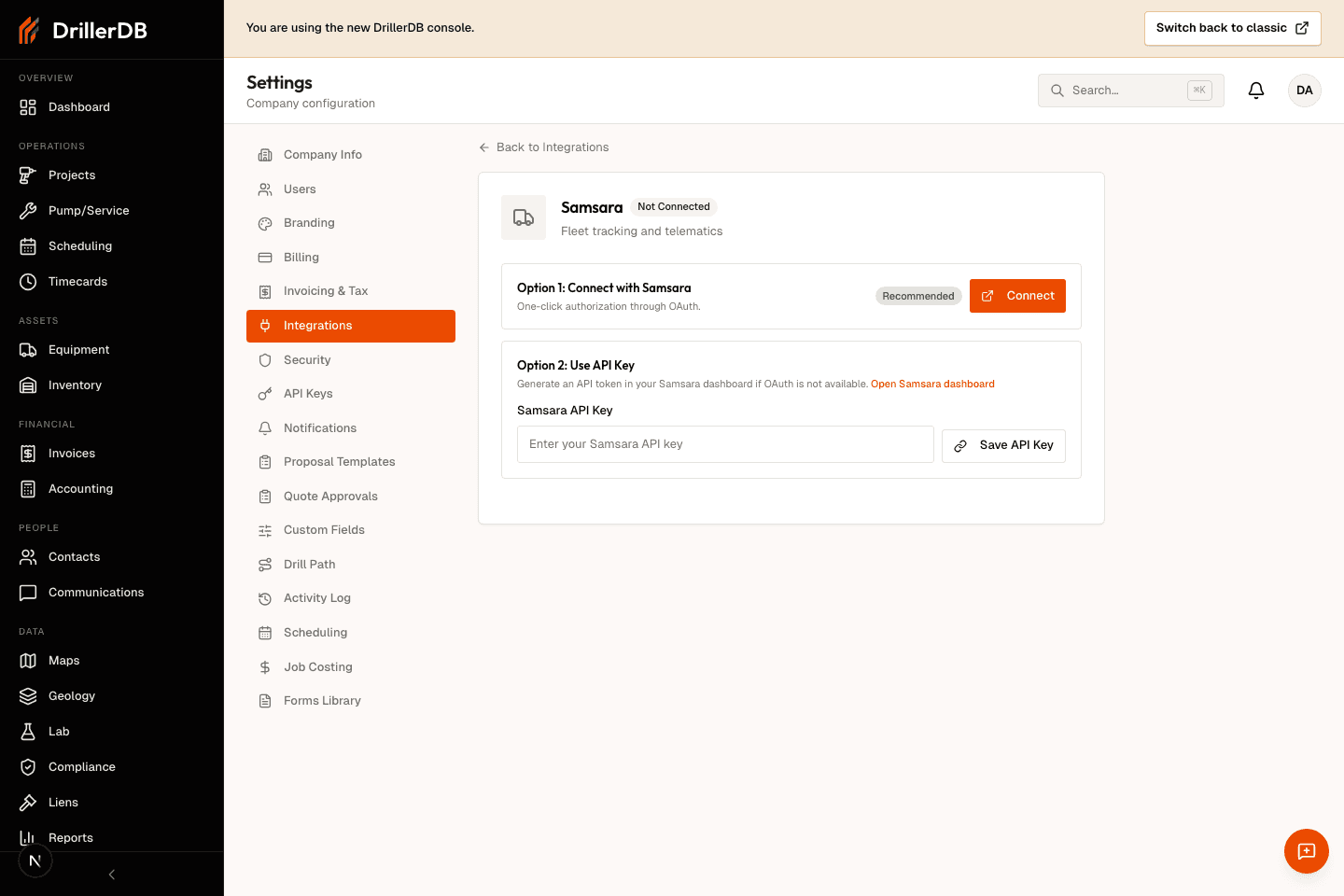This screenshot has height=896, width=1344.
Task: Open the Activity Log settings
Action: (x=351, y=598)
